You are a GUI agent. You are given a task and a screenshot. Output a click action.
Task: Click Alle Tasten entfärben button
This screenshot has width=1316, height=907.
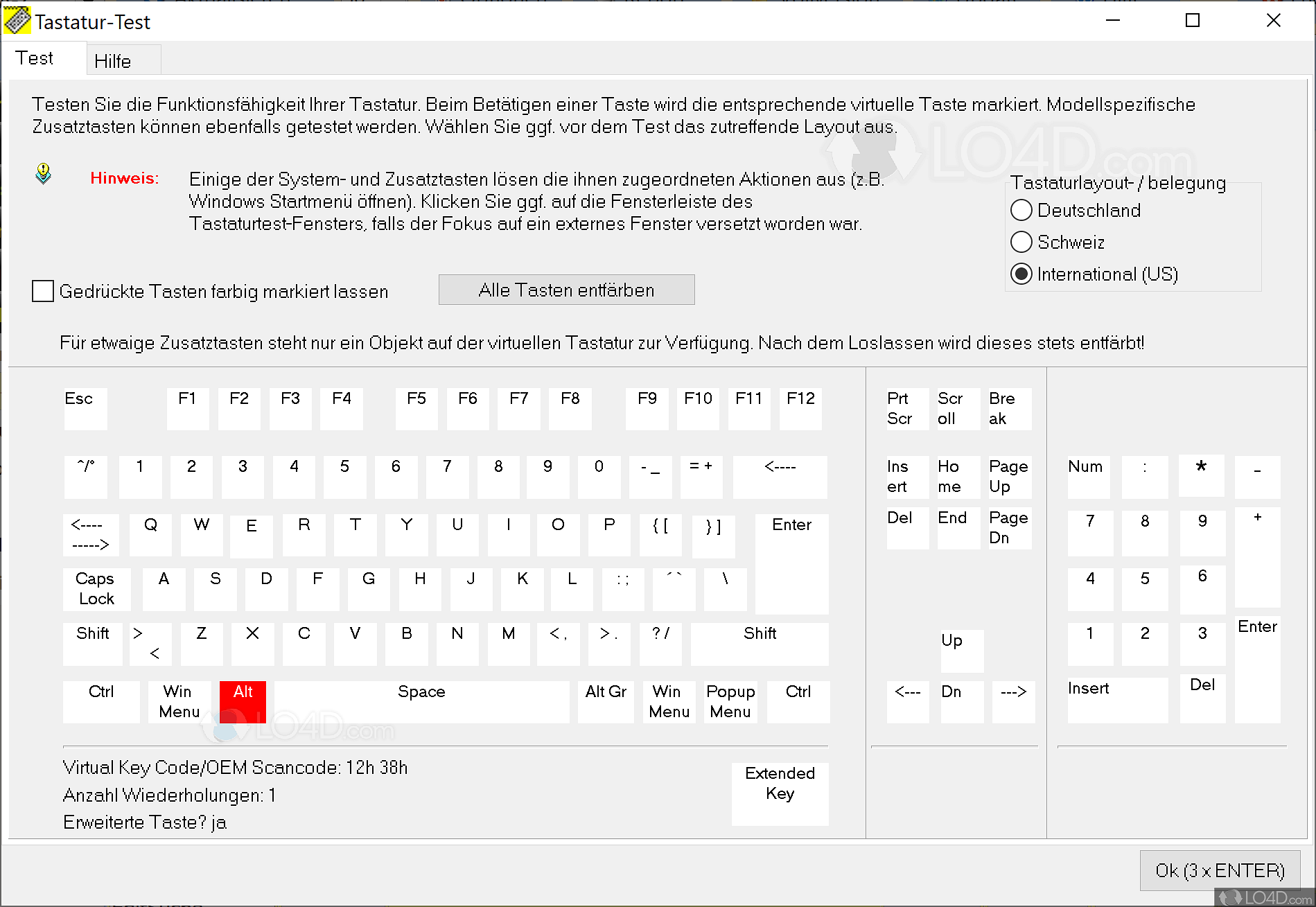point(566,290)
